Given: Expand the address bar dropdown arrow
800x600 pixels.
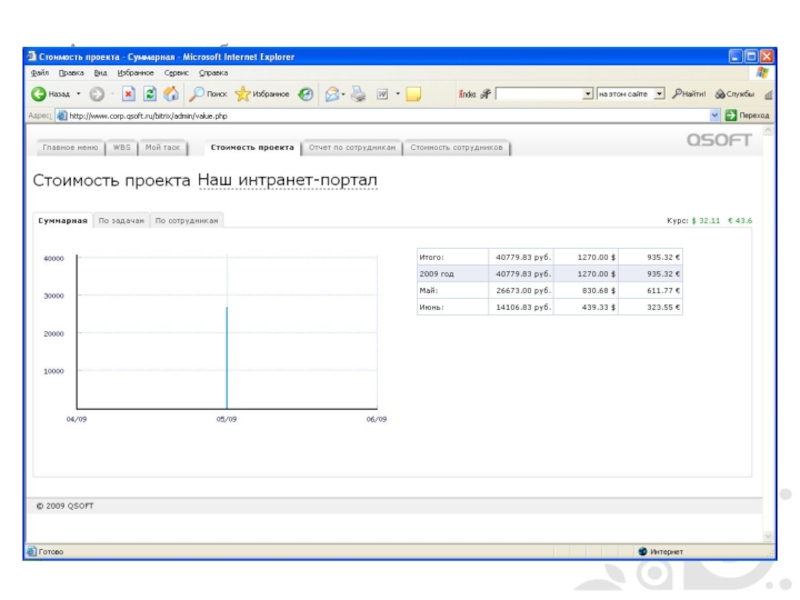Looking at the screenshot, I should 714,116.
